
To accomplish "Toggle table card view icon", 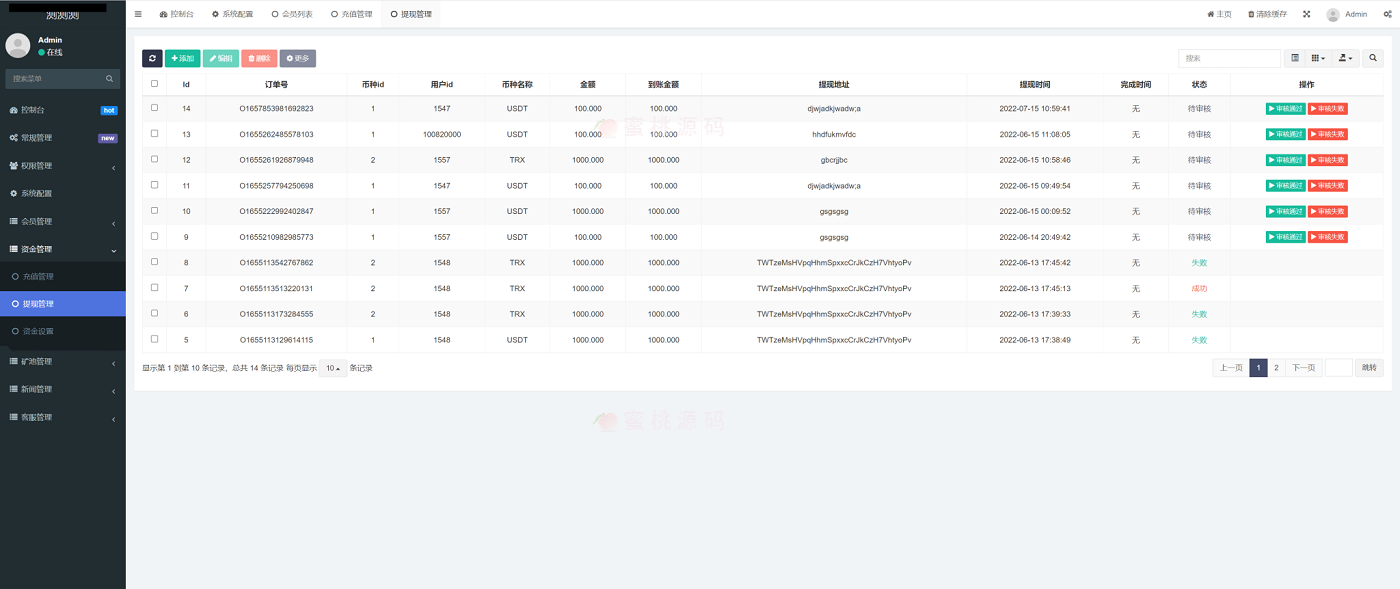I will 1295,59.
